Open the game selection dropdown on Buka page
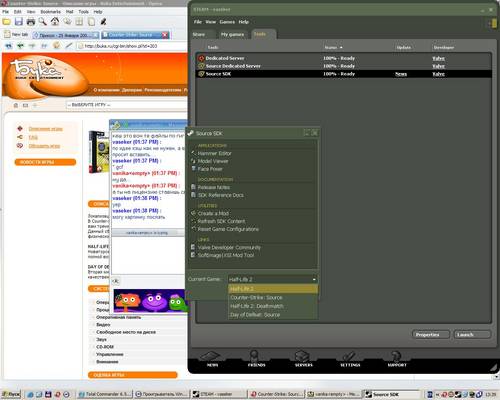The width and height of the screenshot is (500, 400). click(127, 105)
